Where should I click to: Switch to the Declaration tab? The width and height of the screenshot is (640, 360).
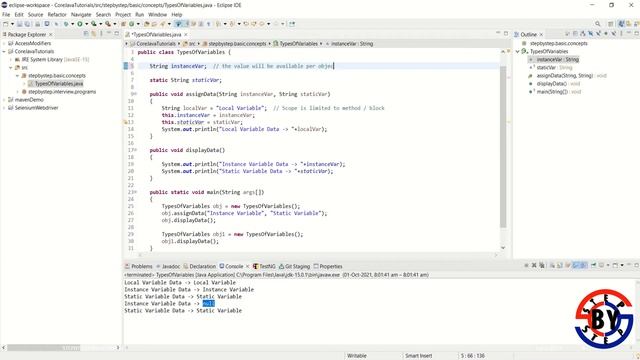tap(200, 266)
